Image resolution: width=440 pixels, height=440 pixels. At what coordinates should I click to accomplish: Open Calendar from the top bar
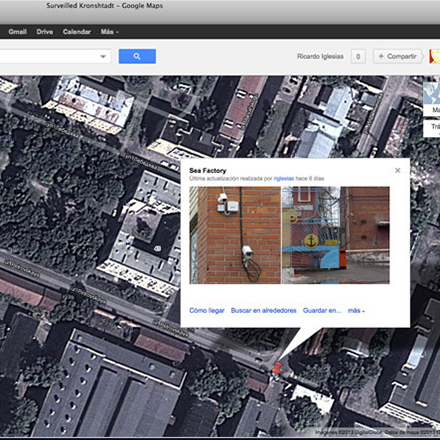coord(77,32)
